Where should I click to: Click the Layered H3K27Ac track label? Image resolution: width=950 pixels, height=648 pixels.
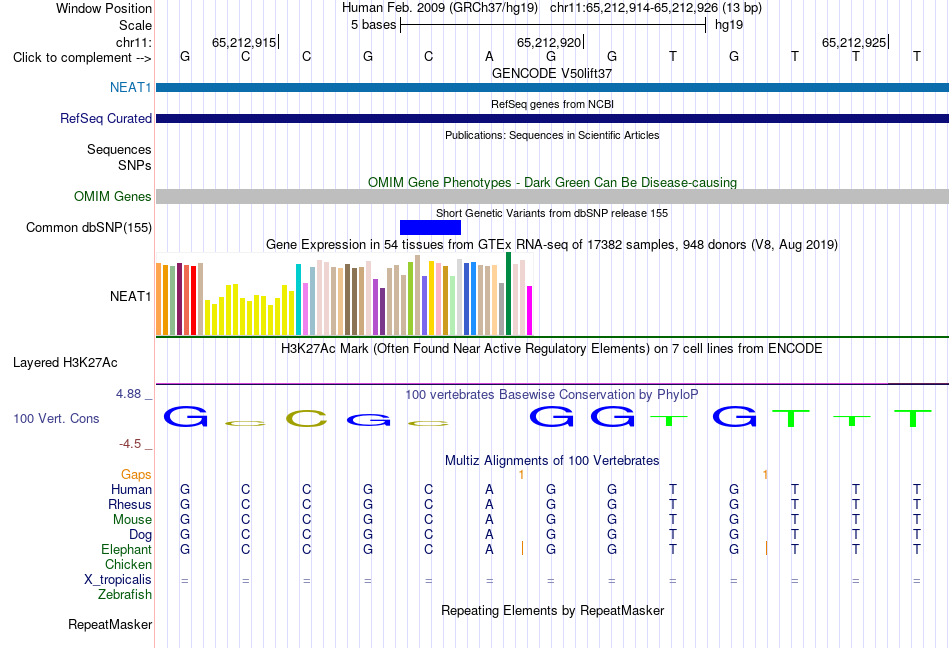coord(65,362)
